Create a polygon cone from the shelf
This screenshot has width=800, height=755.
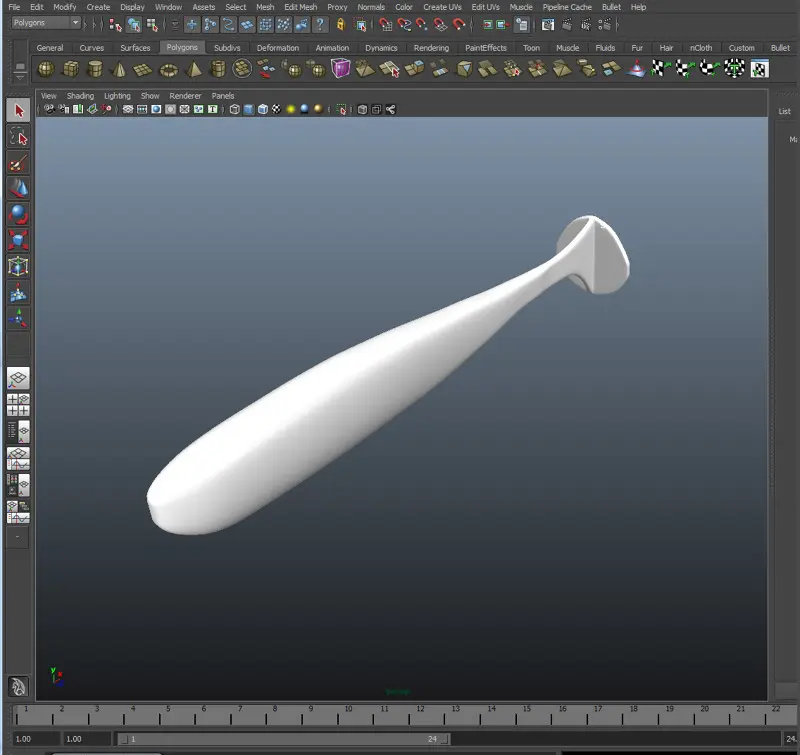[119, 69]
